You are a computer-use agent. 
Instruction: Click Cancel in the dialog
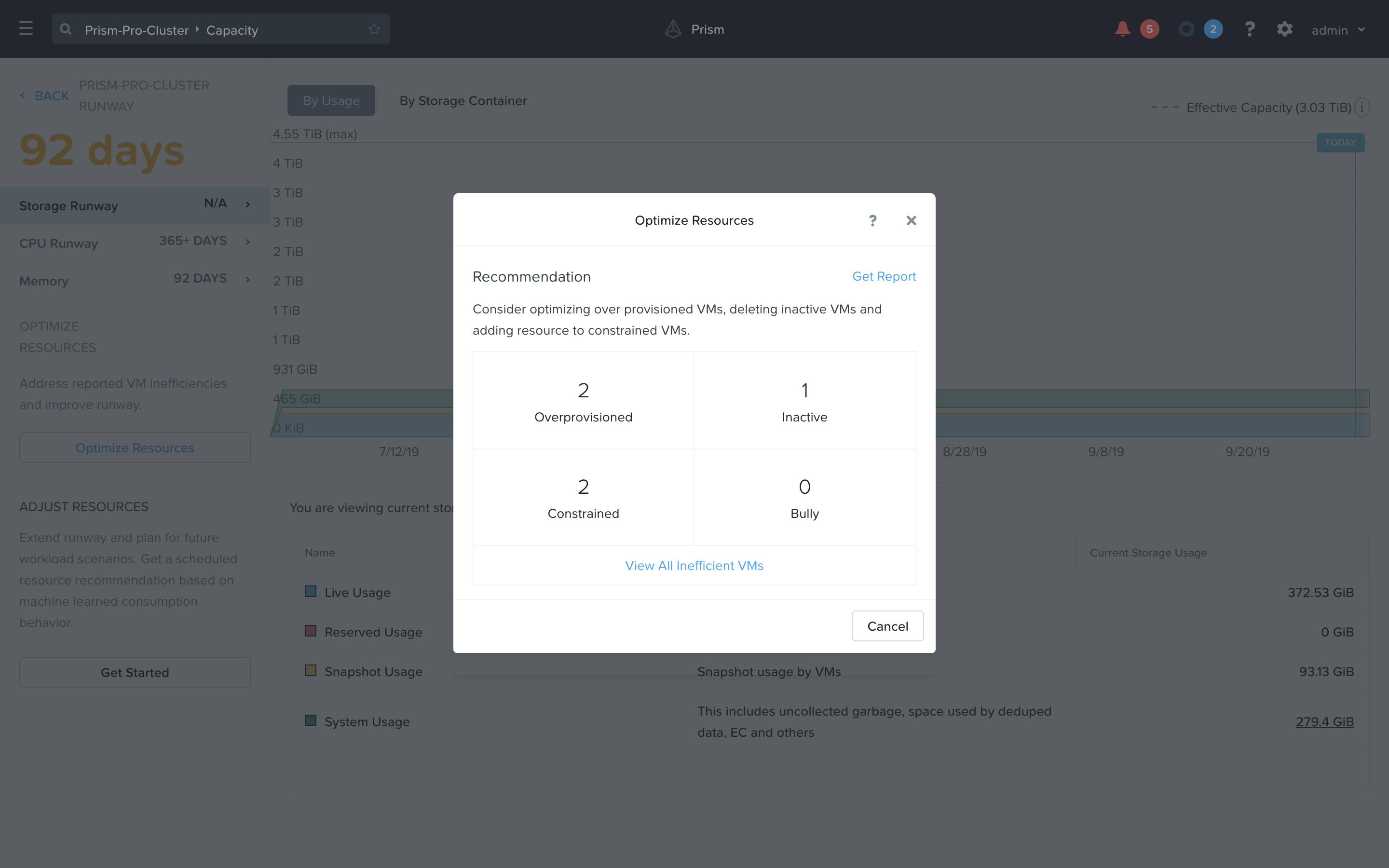(887, 626)
